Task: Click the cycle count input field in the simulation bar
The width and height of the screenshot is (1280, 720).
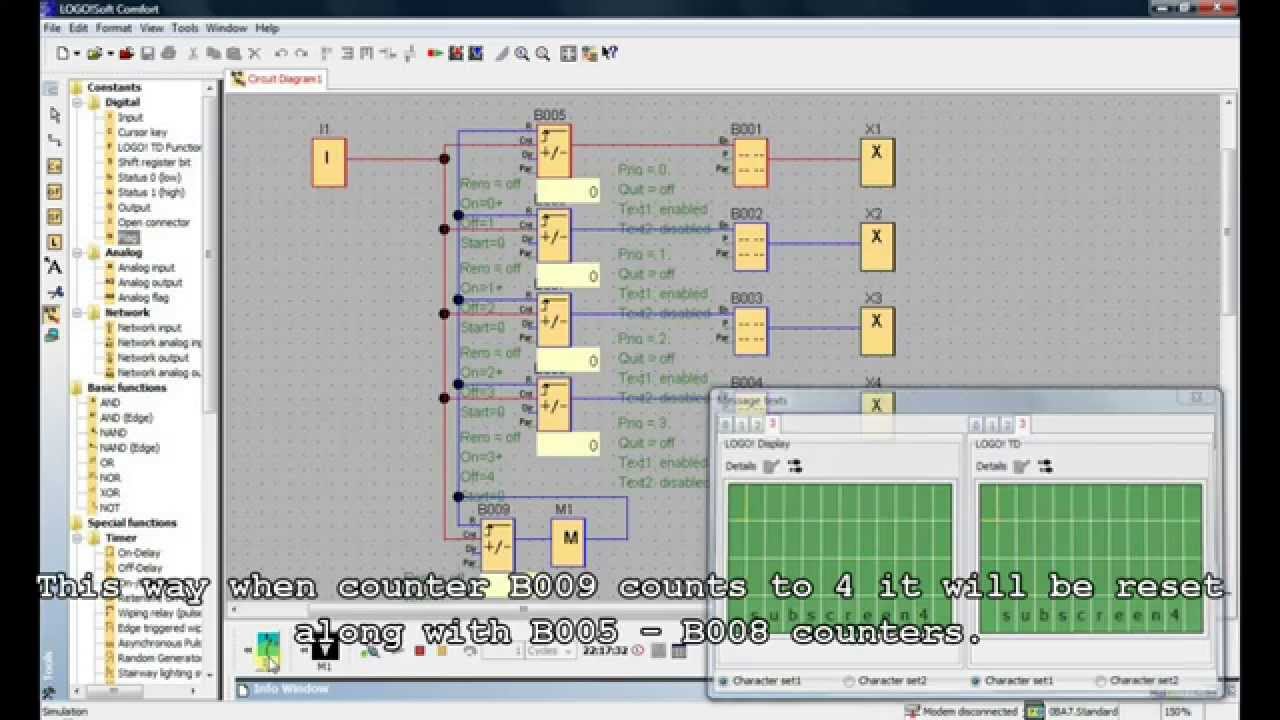Action: pos(503,650)
